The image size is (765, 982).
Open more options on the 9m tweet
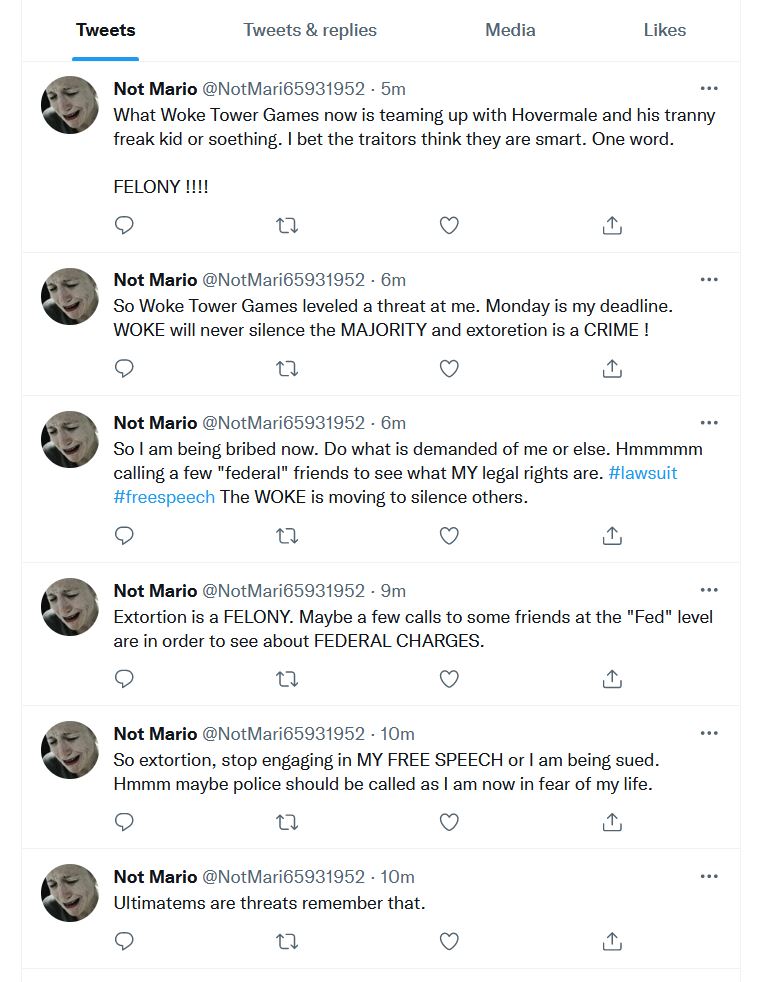pyautogui.click(x=709, y=590)
